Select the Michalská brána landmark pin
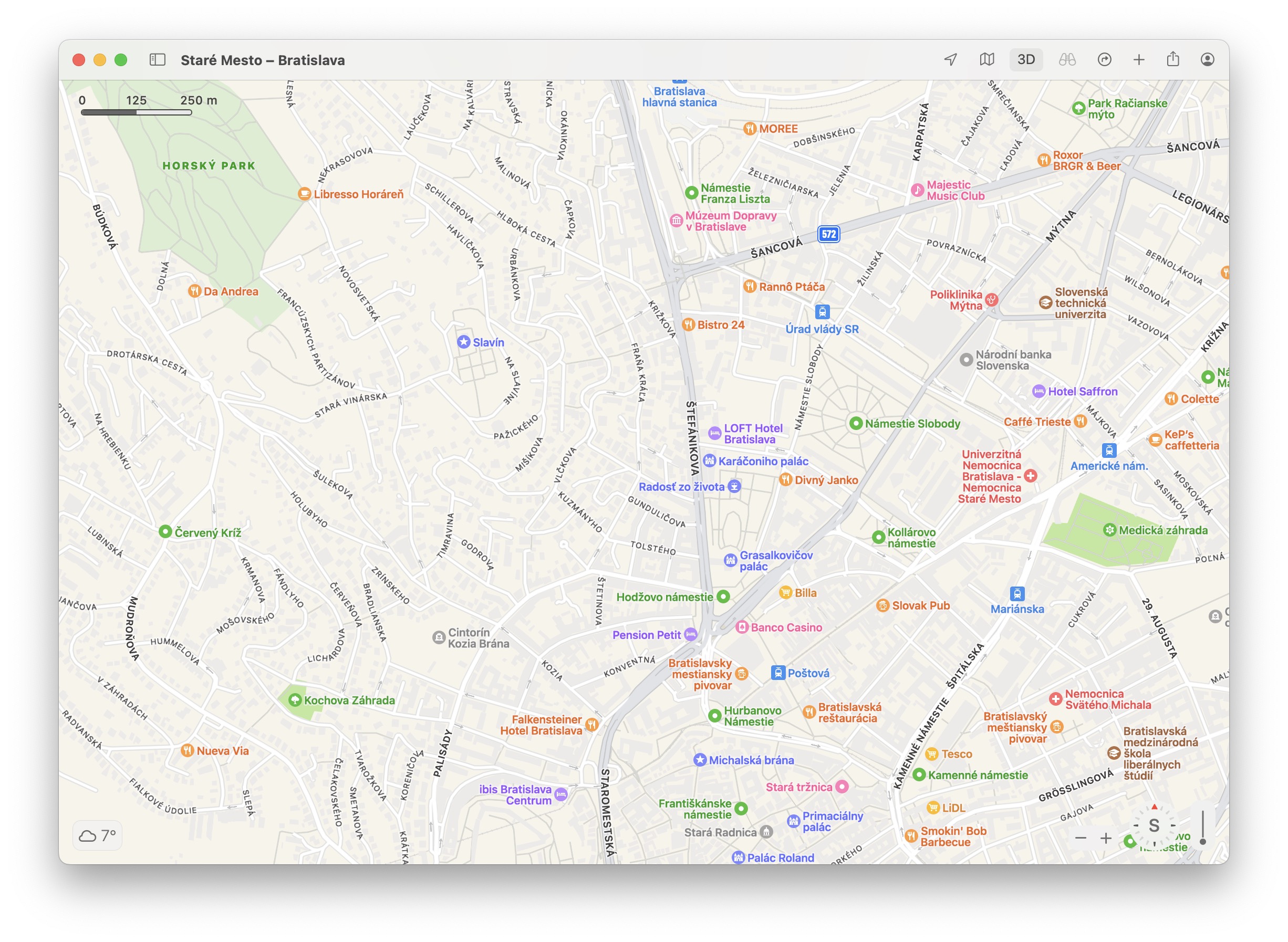1288x942 pixels. pos(700,760)
